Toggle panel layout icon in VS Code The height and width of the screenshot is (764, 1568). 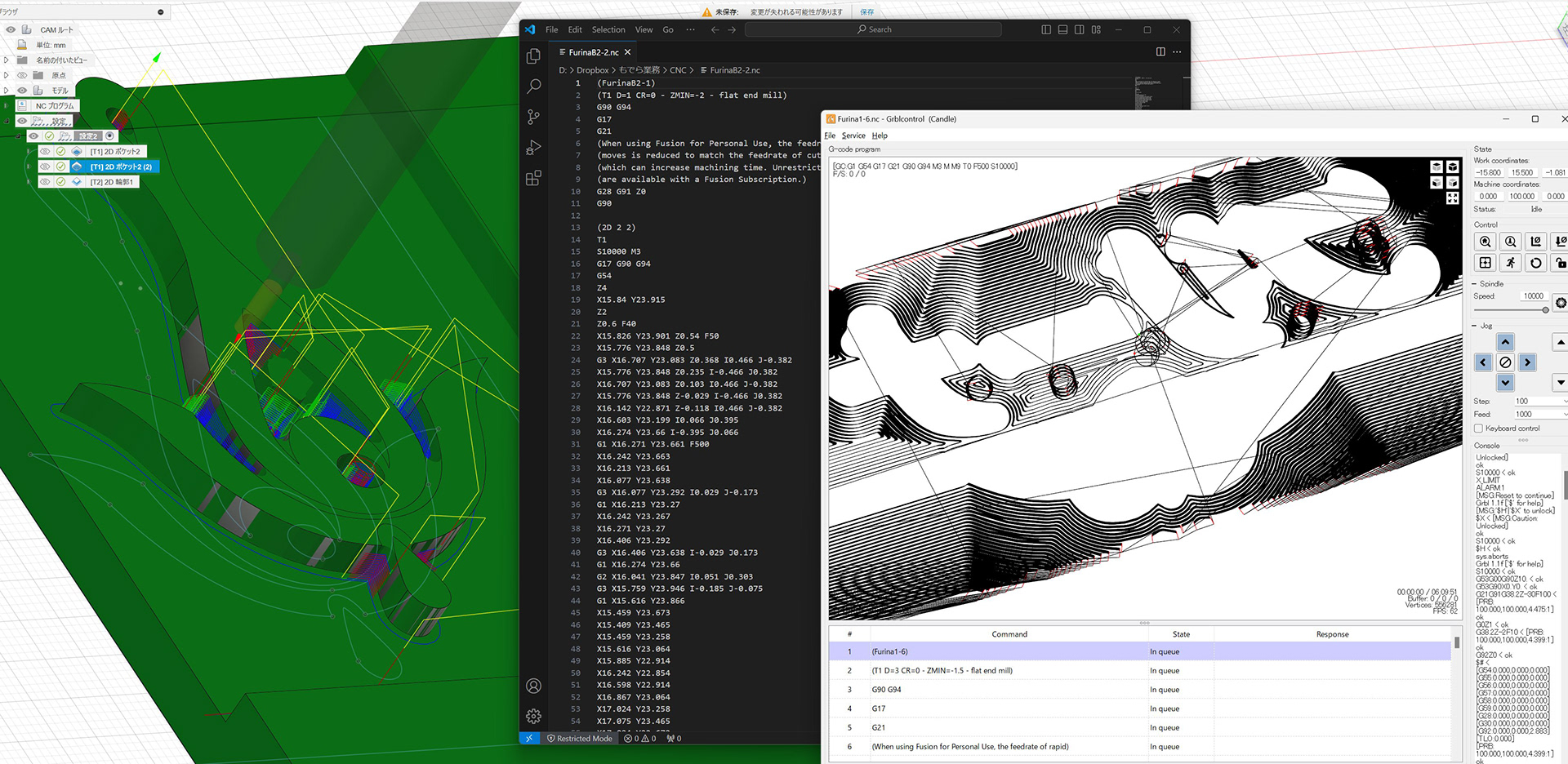pos(1062,29)
